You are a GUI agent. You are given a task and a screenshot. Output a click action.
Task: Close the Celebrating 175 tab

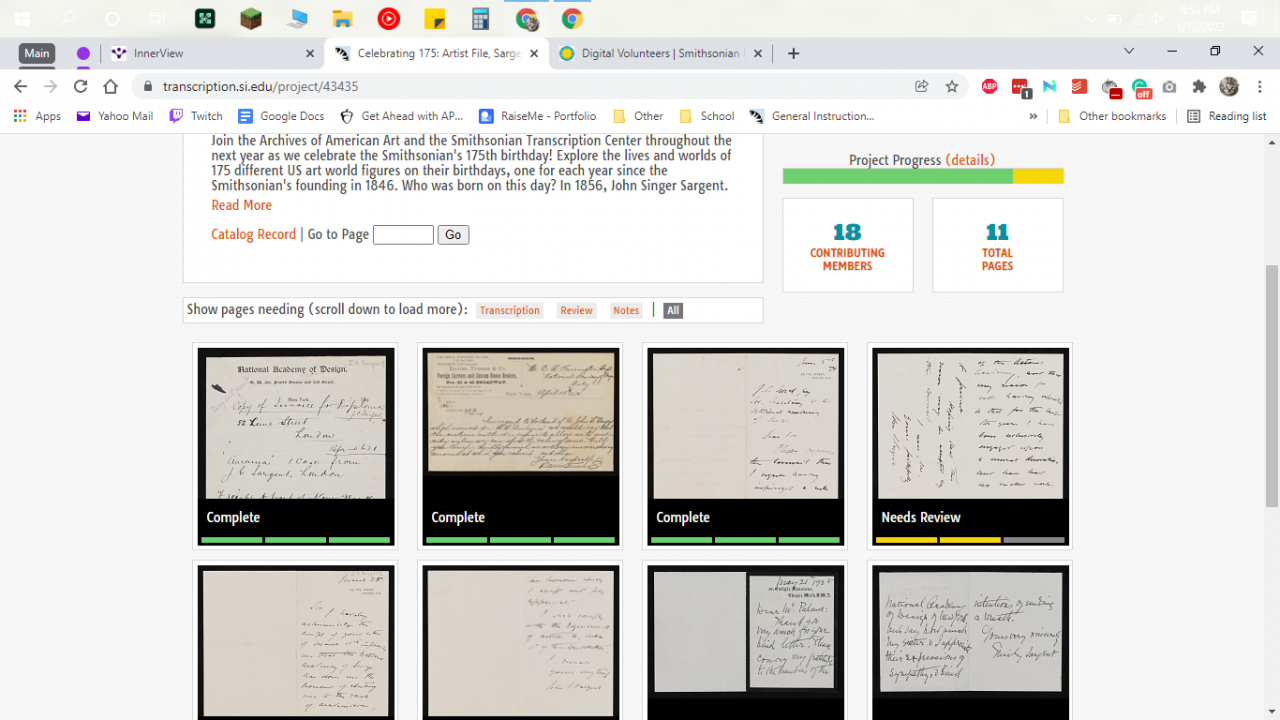[x=535, y=54]
